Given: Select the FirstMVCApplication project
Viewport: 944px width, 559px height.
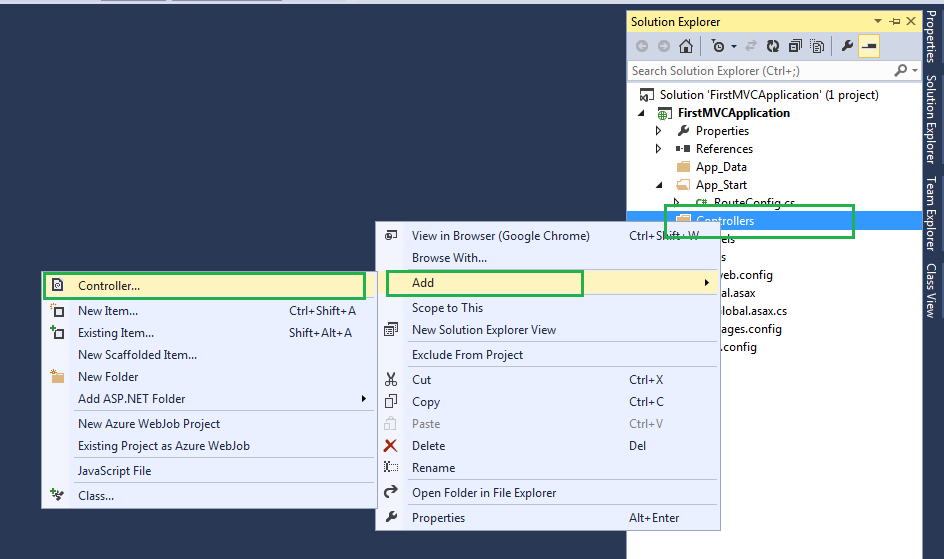Looking at the screenshot, I should (x=733, y=113).
